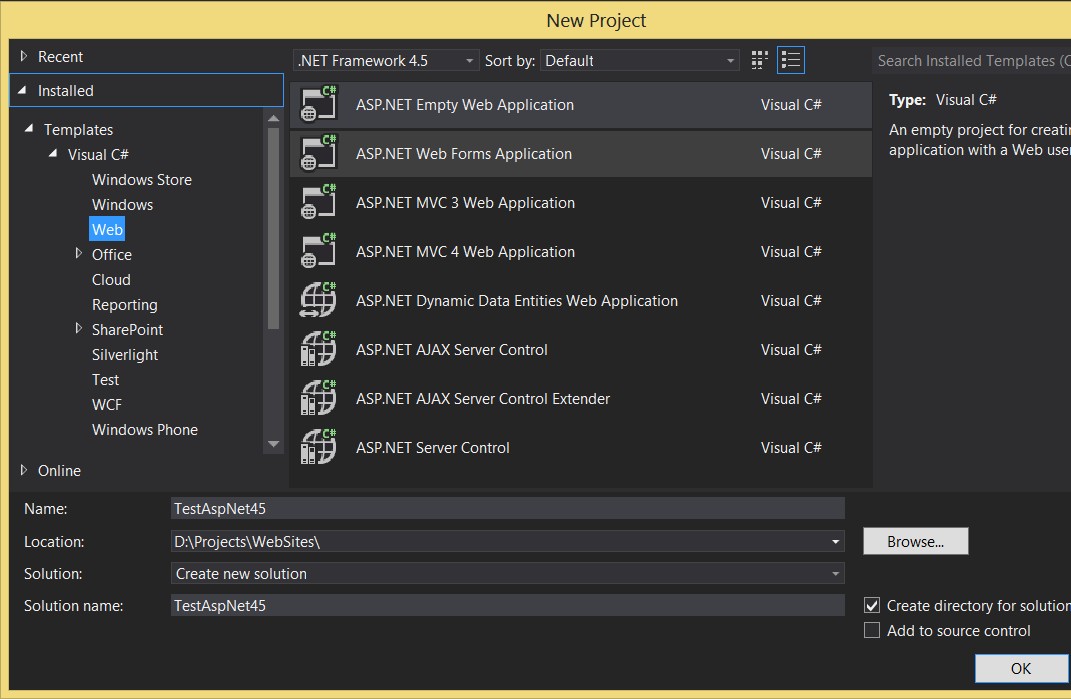
Task: Open the .NET Framework 4.5 version dropdown
Action: pyautogui.click(x=386, y=61)
